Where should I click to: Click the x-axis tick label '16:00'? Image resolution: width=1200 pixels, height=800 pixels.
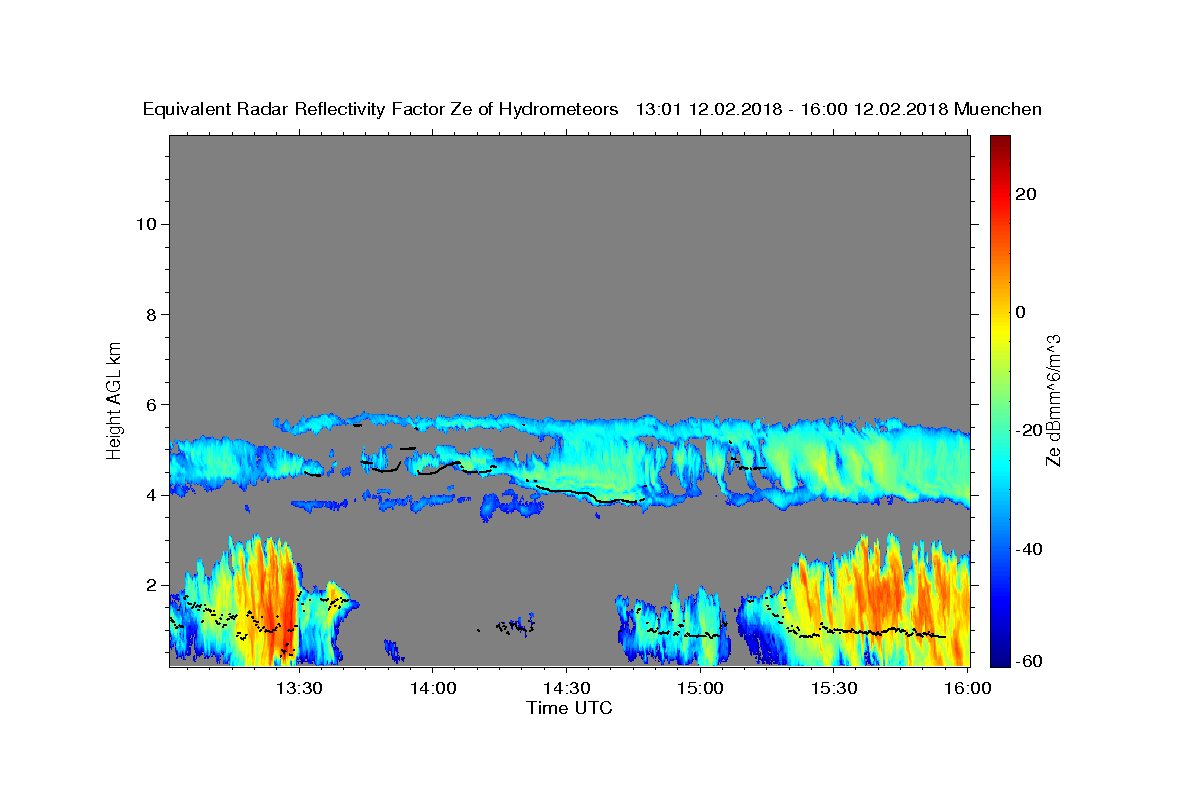967,688
